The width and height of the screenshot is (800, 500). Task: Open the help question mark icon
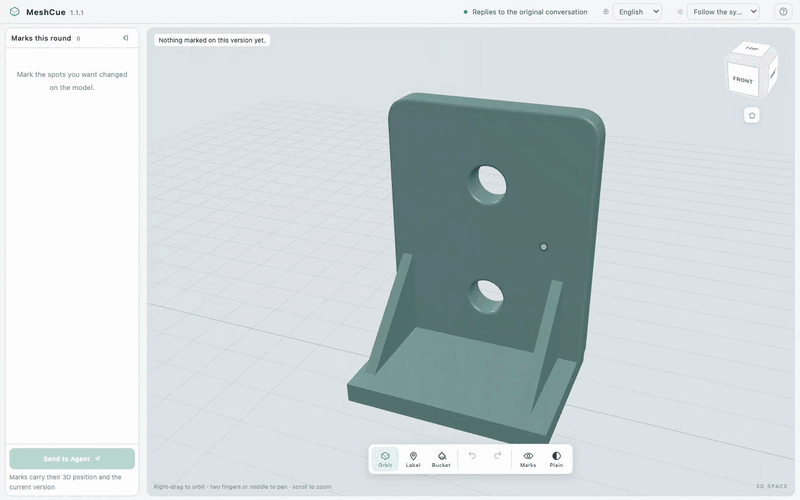(783, 12)
